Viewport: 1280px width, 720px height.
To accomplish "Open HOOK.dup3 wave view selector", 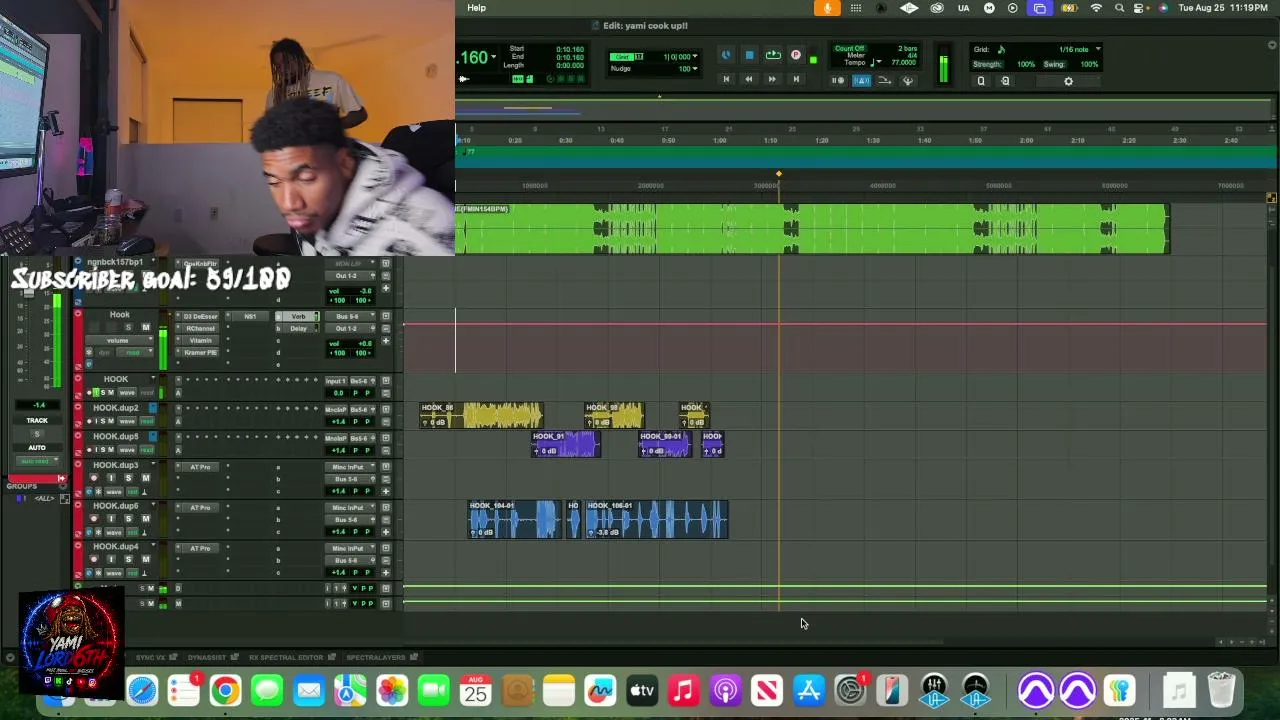I will pyautogui.click(x=114, y=491).
